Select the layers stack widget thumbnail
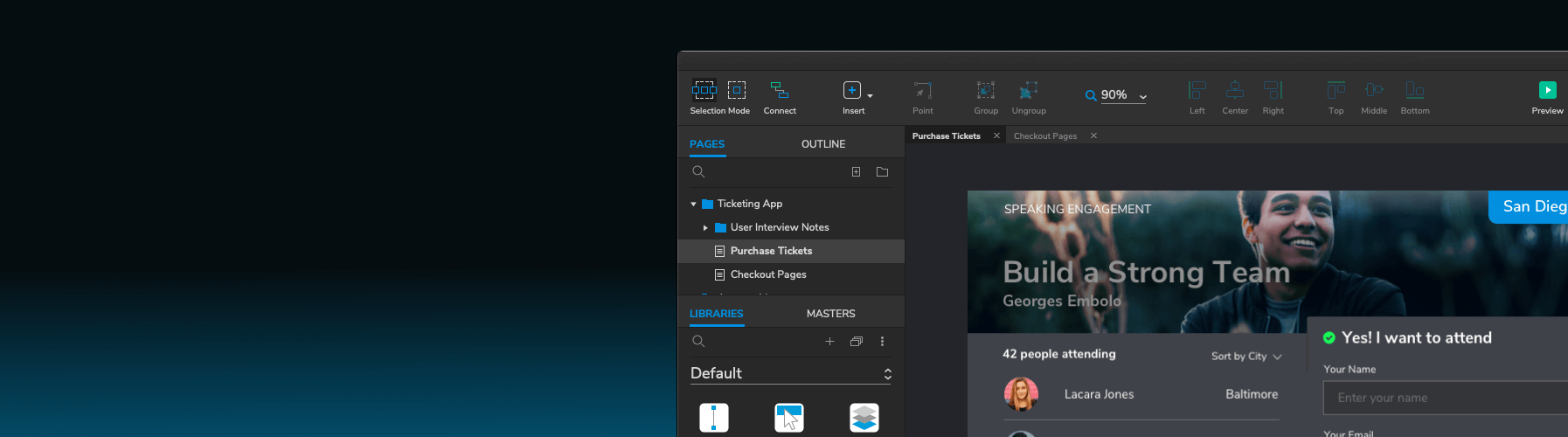This screenshot has height=437, width=1568. (x=864, y=418)
